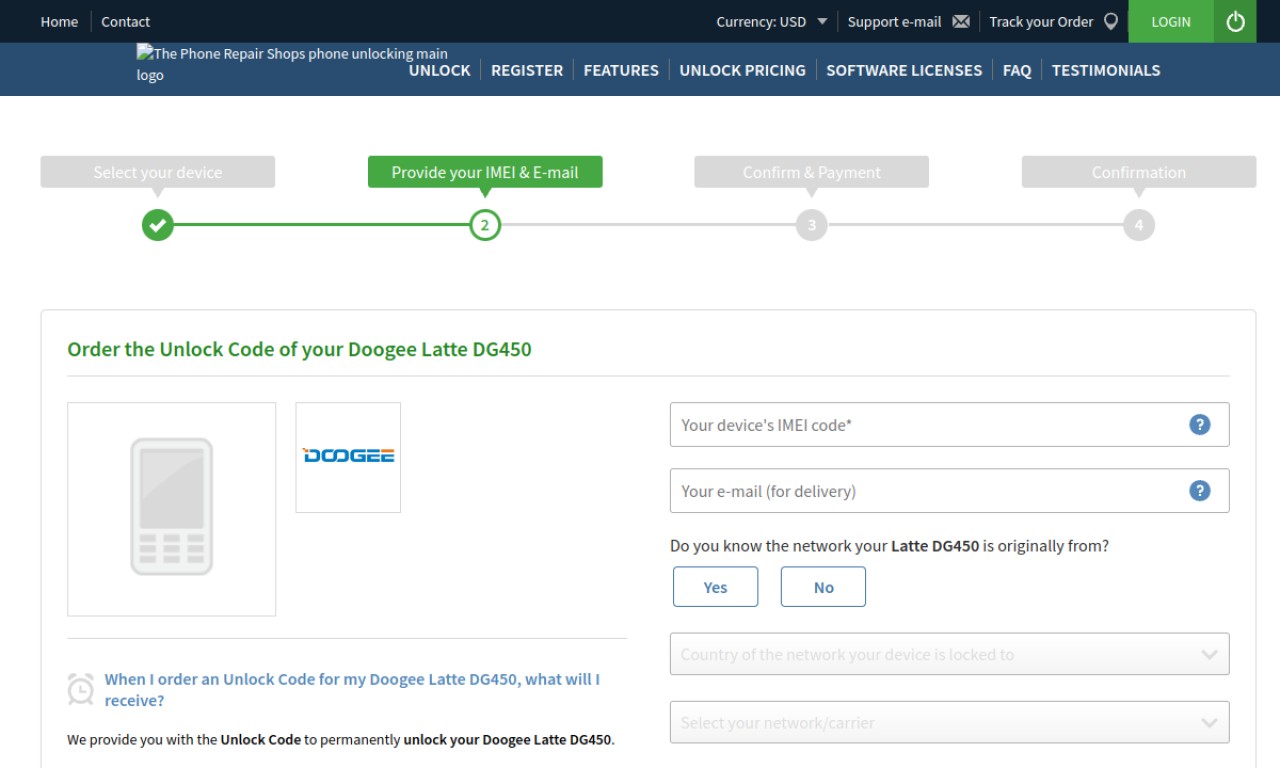
Task: Open the REGISTER menu item
Action: click(527, 70)
